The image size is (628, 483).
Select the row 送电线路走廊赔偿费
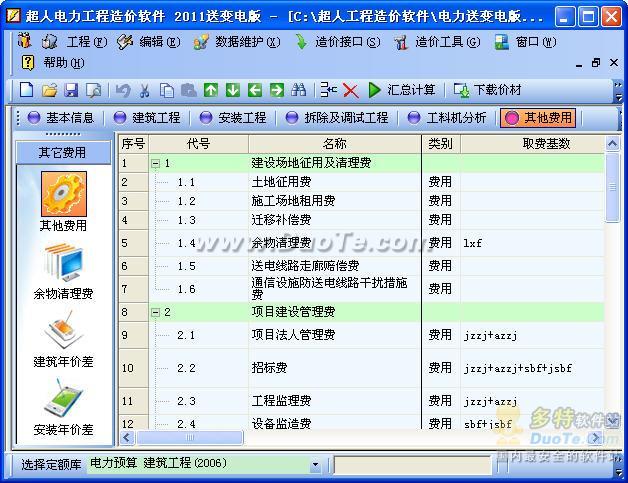pos(362,266)
